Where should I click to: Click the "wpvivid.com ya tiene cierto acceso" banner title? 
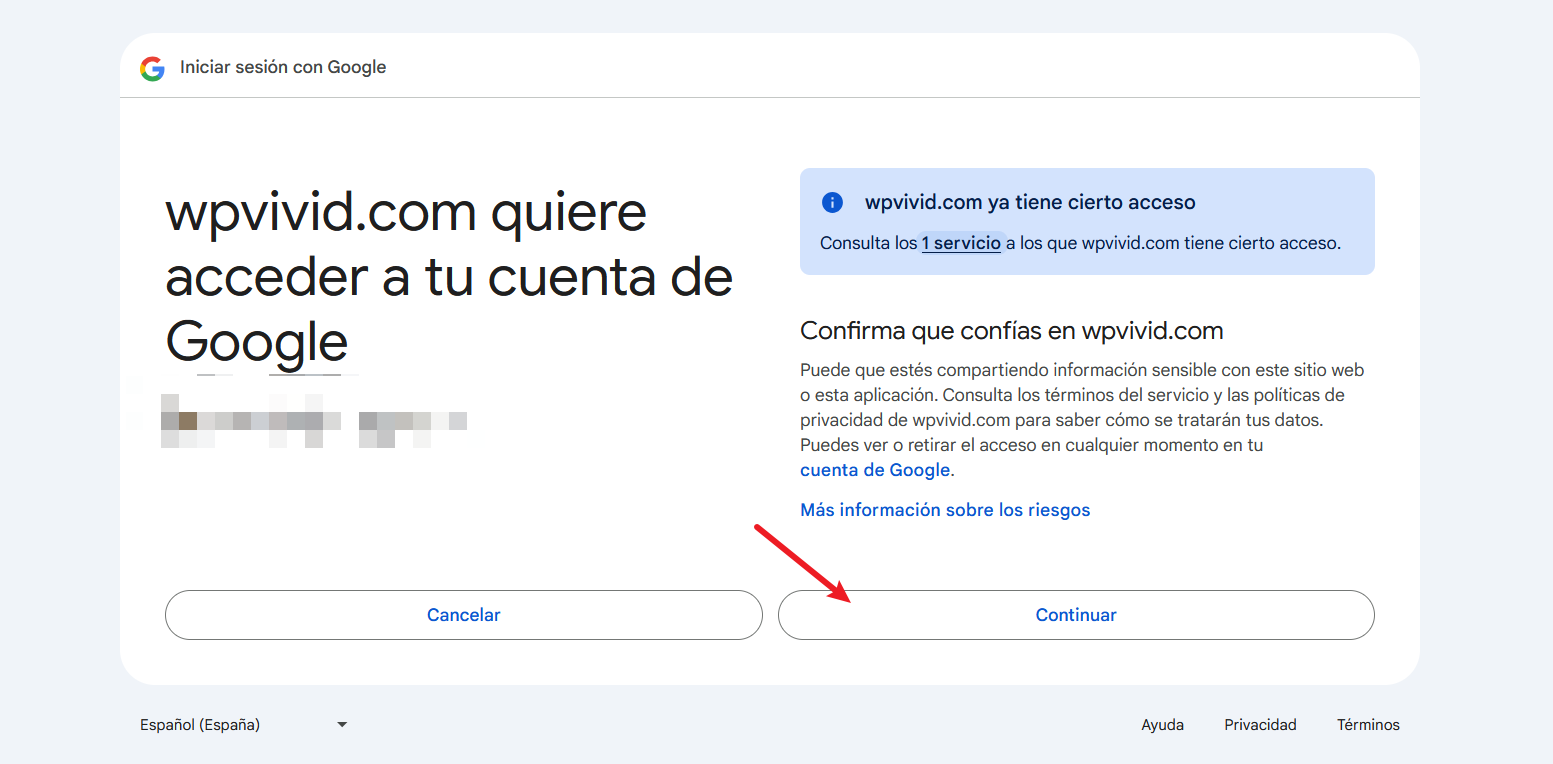click(x=1030, y=203)
